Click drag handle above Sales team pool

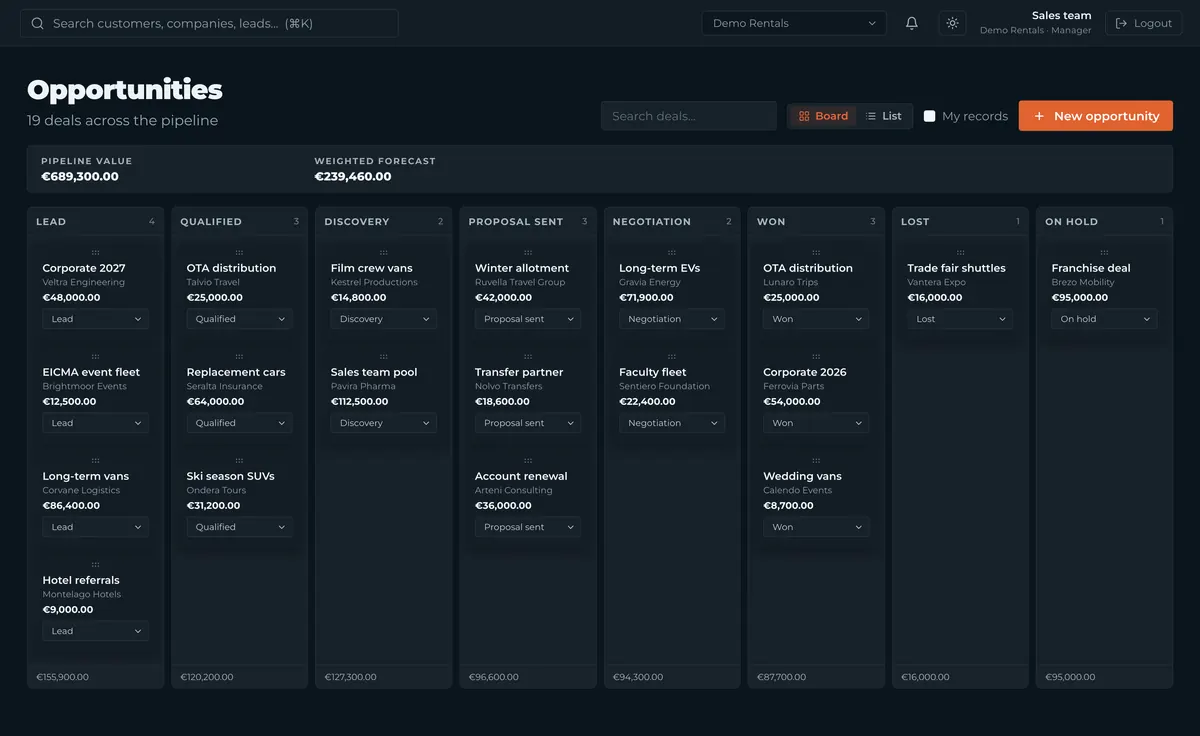pos(384,356)
